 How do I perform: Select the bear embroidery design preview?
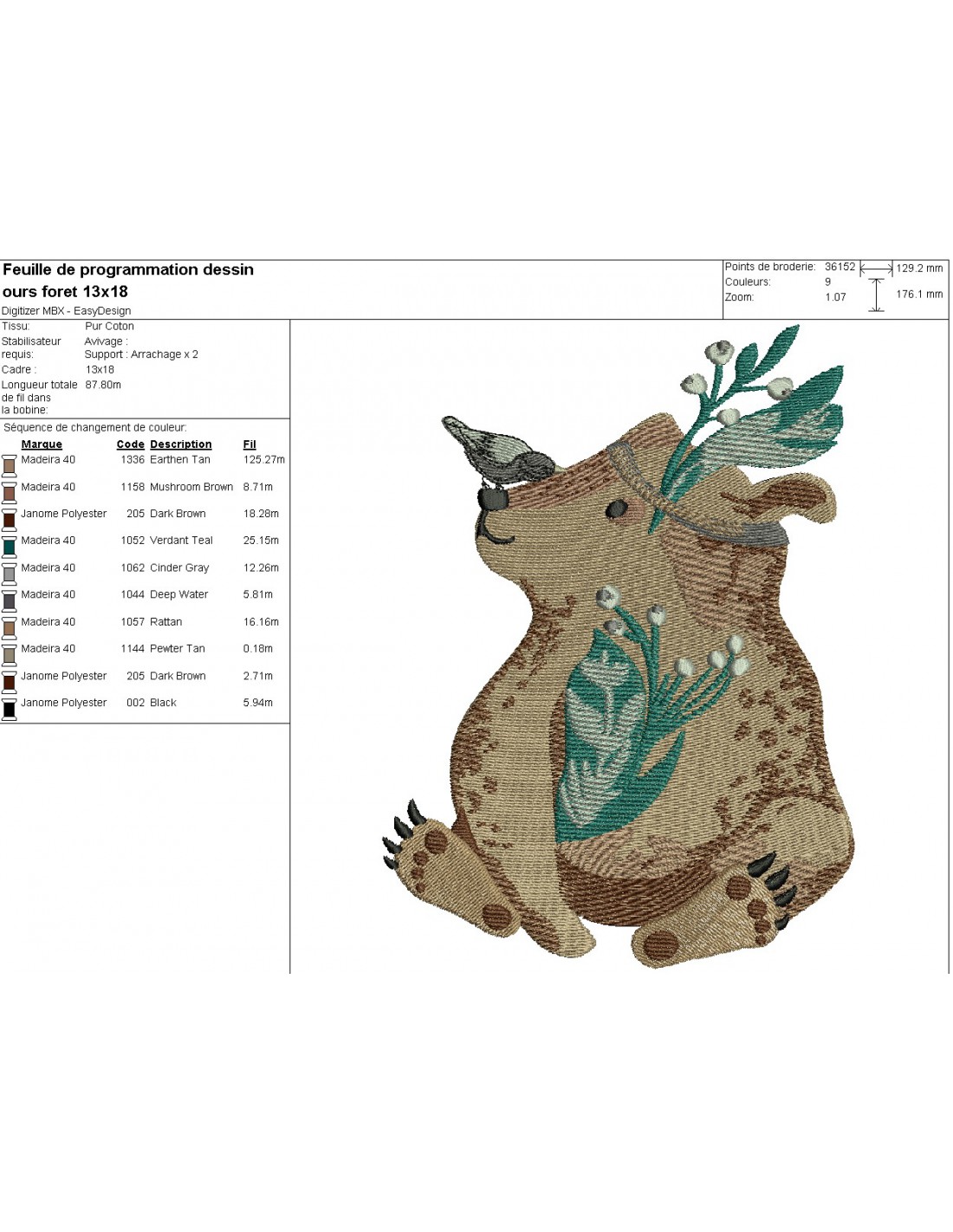click(x=619, y=646)
